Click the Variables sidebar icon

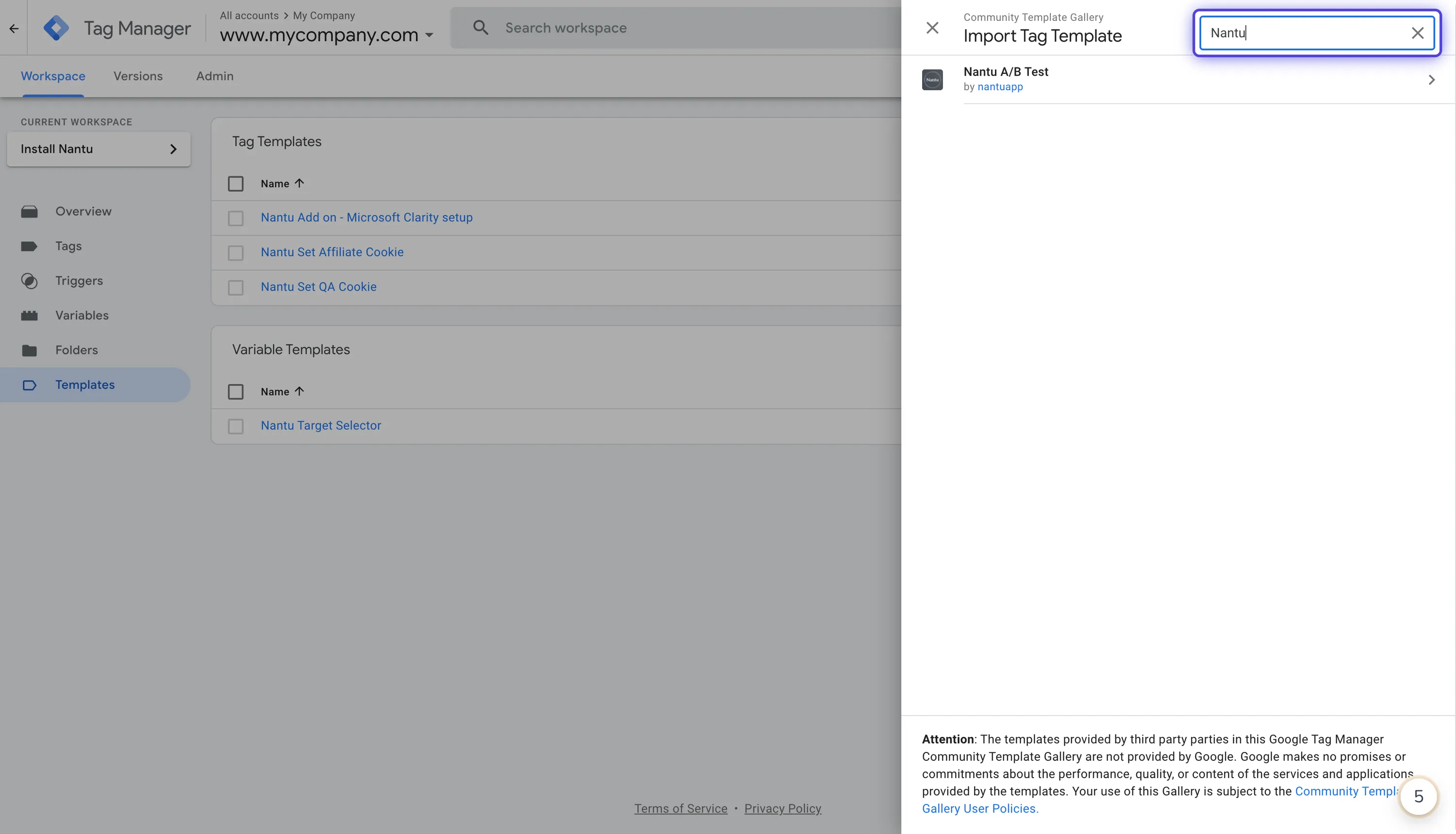click(29, 316)
